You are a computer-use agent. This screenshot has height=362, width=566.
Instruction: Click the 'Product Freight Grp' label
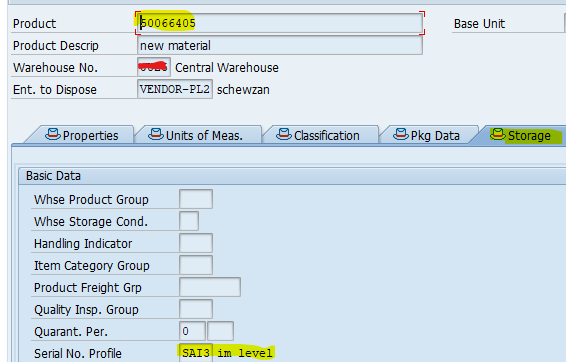point(88,288)
